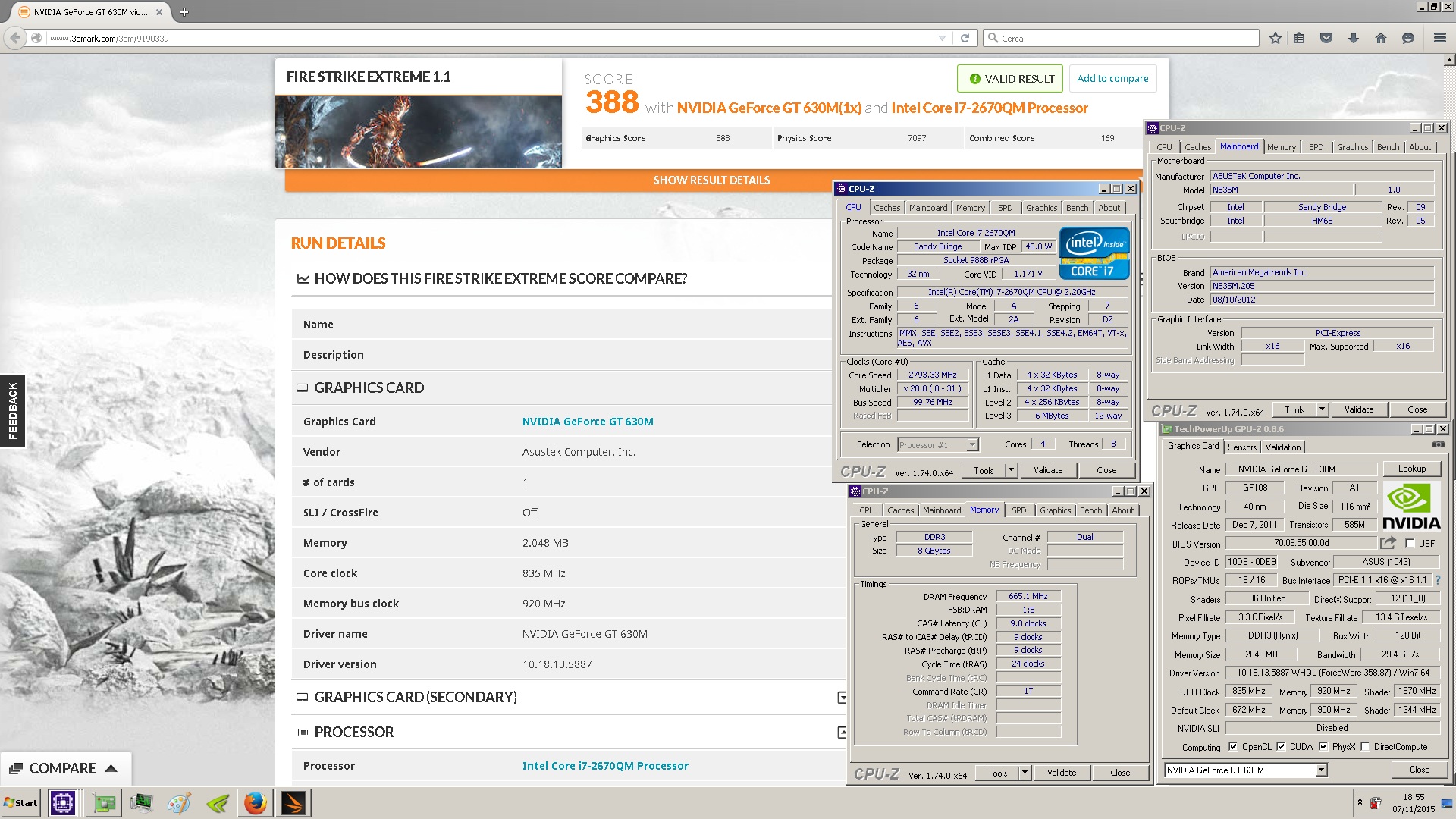
Task: Switch to Firefox in the taskbar
Action: 256,803
